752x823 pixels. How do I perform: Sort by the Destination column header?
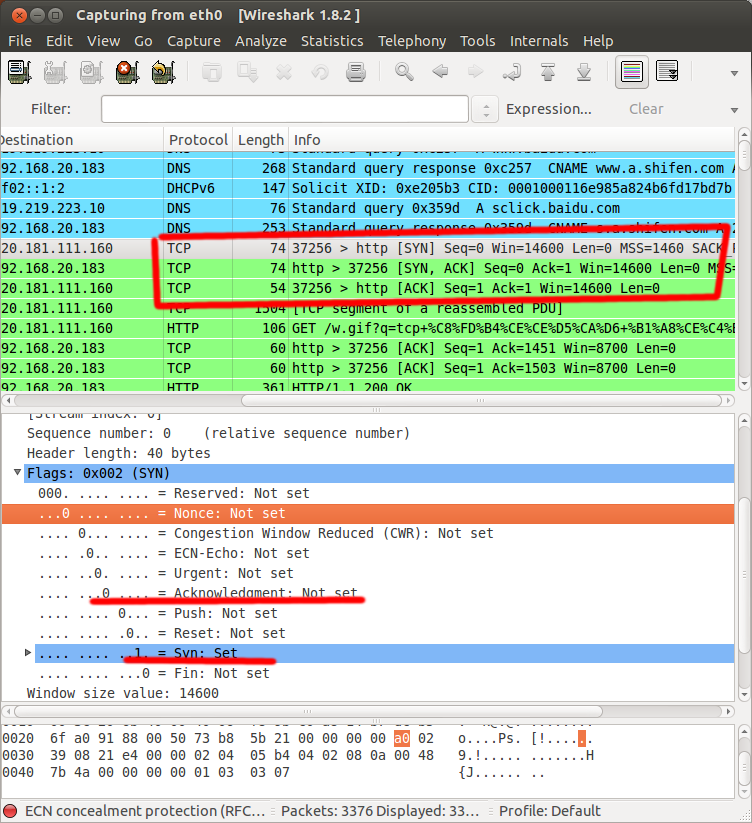coord(82,140)
